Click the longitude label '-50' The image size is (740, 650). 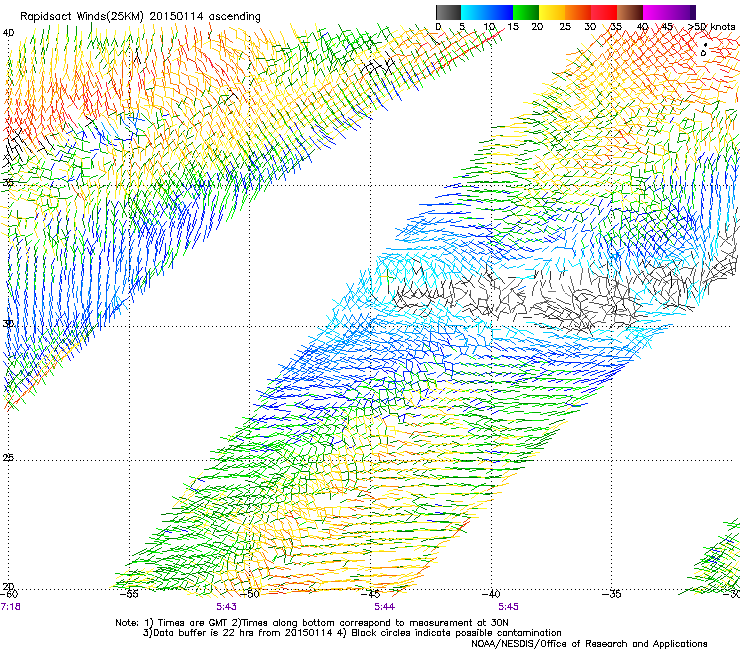pos(250,594)
